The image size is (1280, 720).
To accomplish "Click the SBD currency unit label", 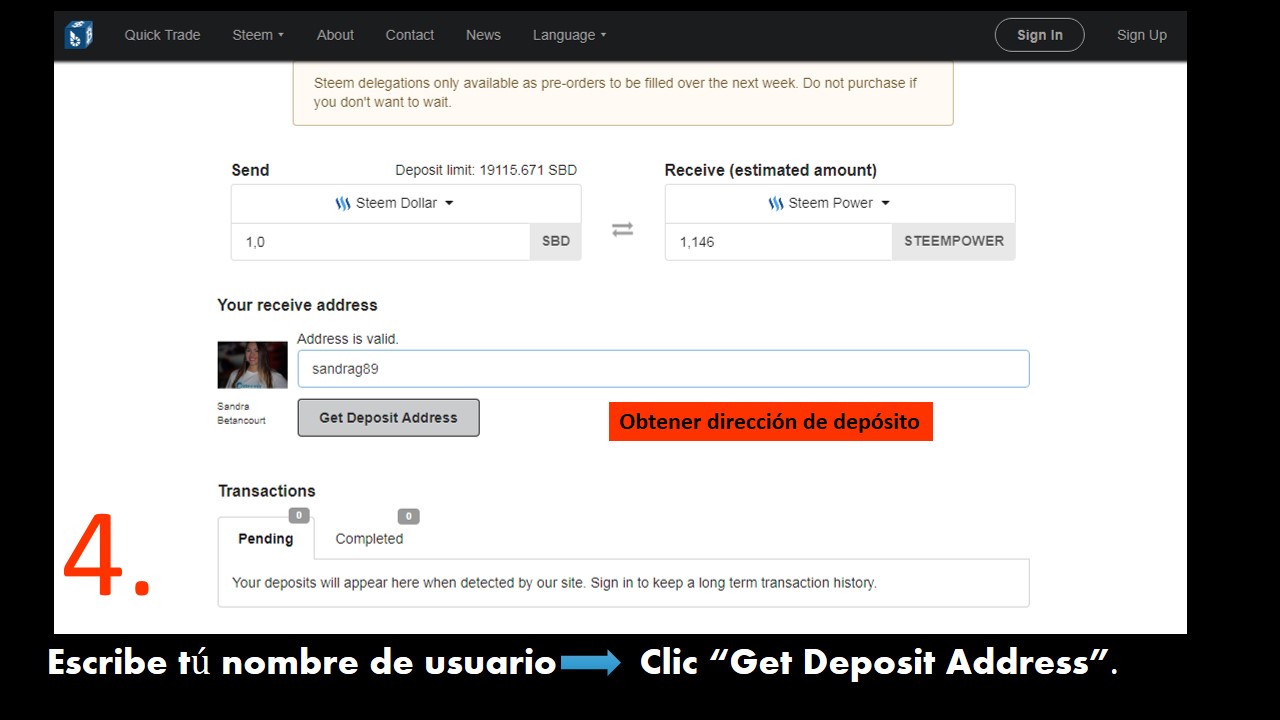I will click(x=556, y=241).
